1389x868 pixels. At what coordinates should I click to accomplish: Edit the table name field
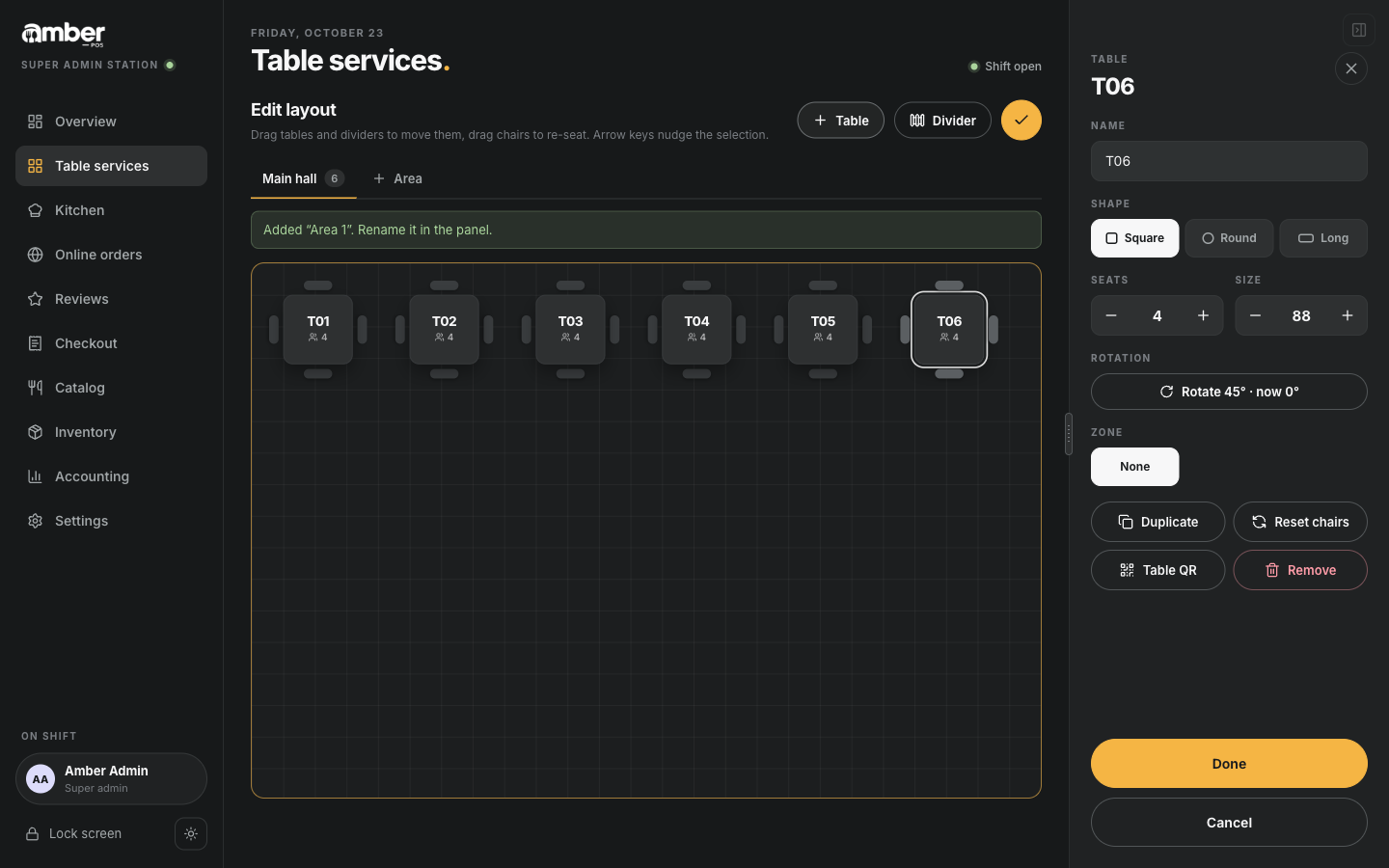pyautogui.click(x=1229, y=161)
